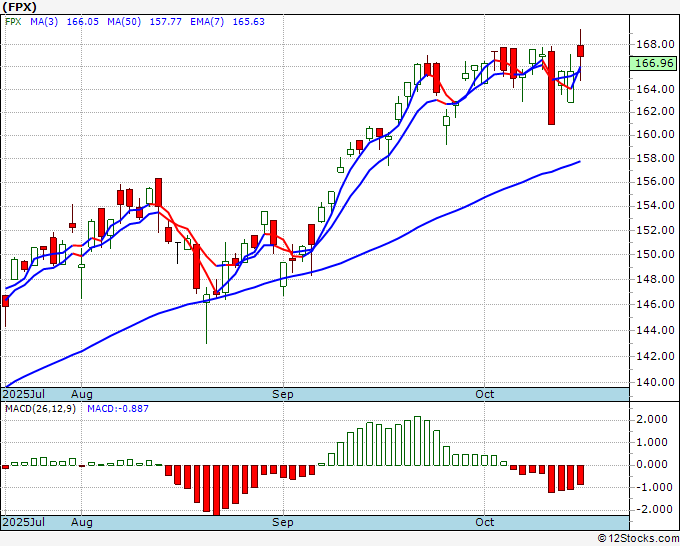This screenshot has height=546, width=680.
Task: Select the MA(50) legend label
Action: (x=124, y=22)
